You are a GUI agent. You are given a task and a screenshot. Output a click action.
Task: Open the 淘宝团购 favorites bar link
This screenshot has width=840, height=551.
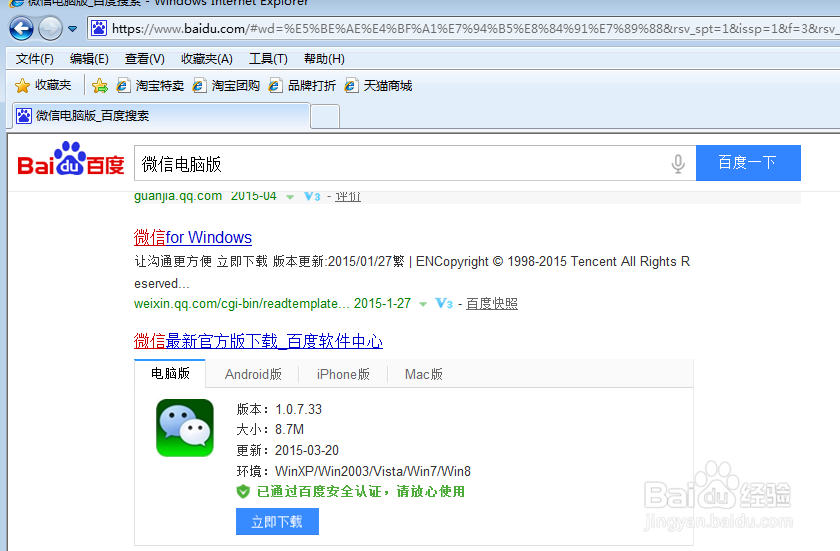pos(227,86)
